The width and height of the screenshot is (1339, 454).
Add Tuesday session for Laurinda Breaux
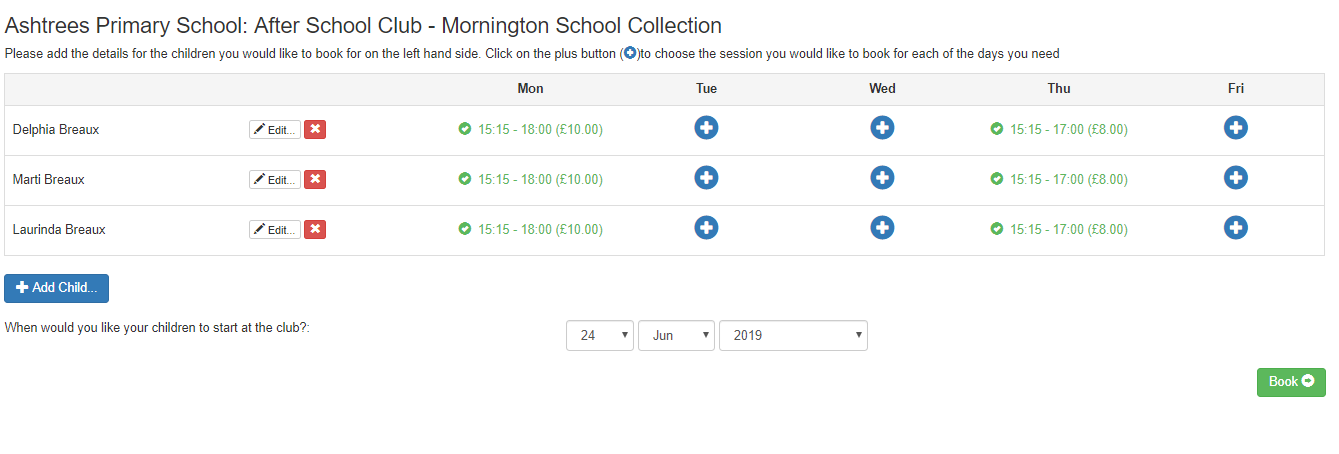coord(706,228)
